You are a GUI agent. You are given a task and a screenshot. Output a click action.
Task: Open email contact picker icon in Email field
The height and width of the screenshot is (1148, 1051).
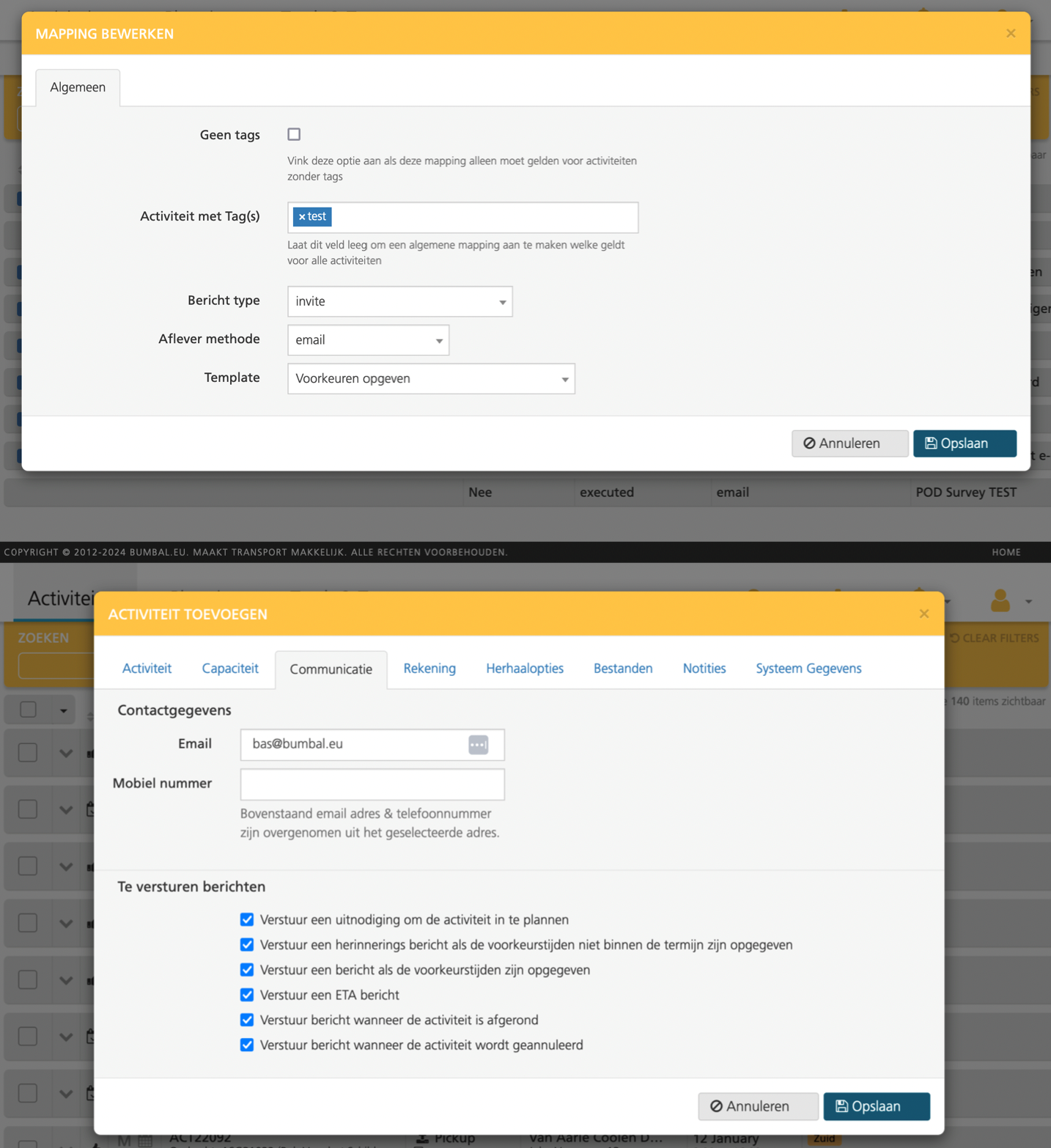point(479,744)
